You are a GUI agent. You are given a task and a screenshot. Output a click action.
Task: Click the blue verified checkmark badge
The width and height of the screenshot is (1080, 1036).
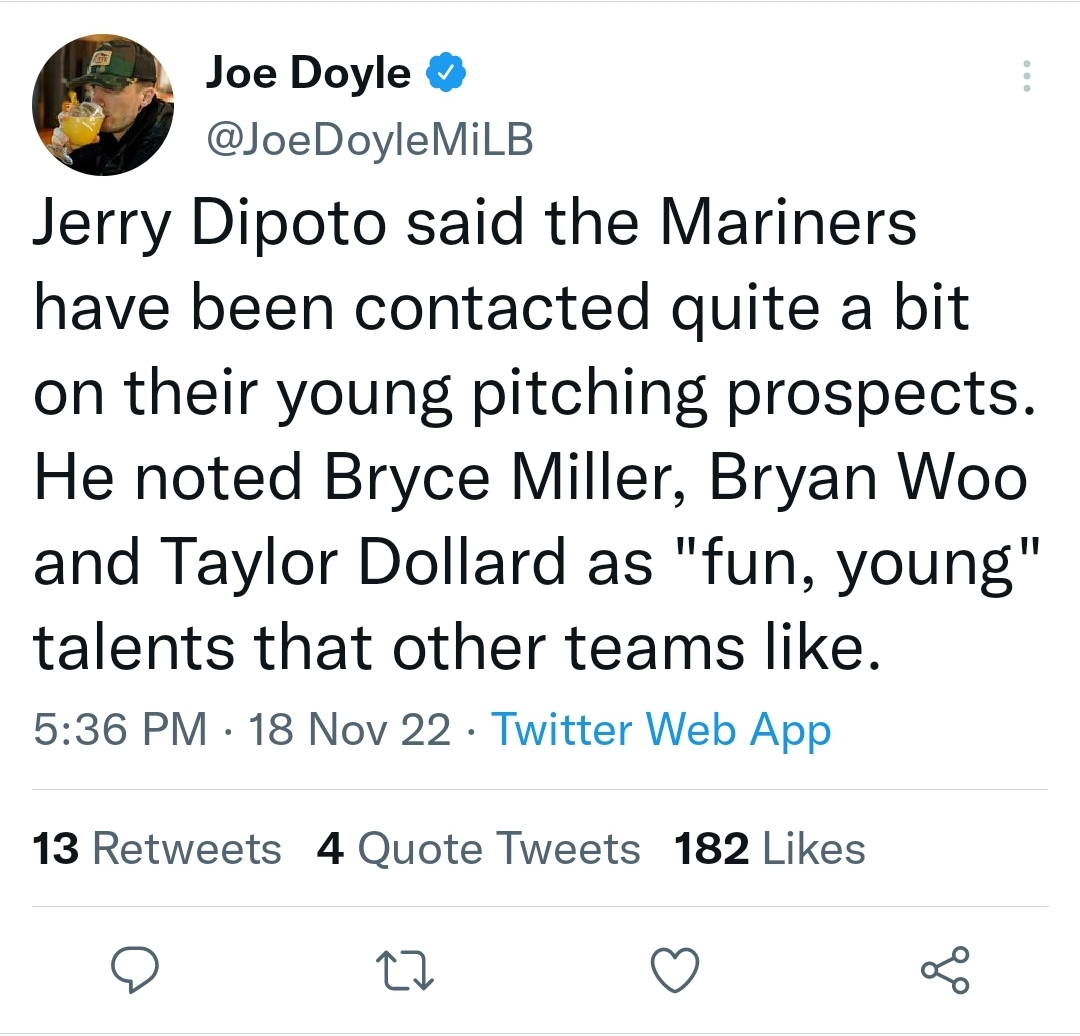[447, 72]
